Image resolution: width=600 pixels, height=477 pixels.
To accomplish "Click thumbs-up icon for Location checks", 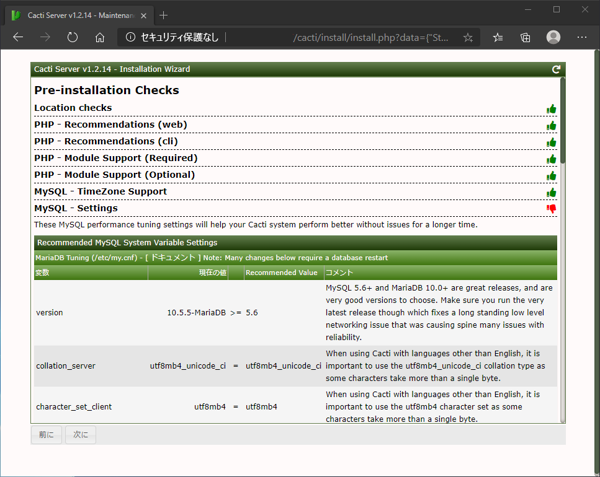I will coord(551,109).
